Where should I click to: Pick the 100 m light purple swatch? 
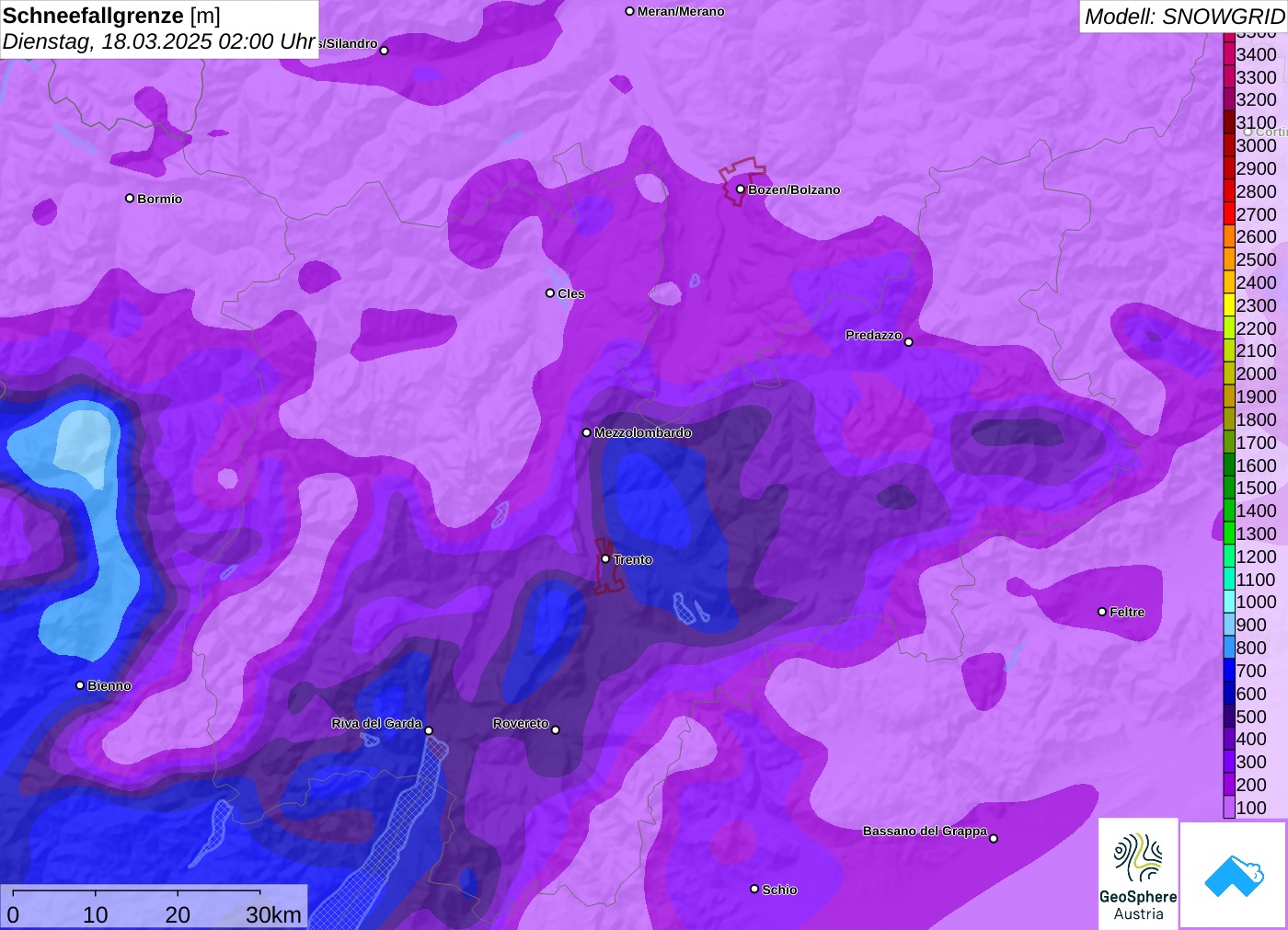coord(1228,808)
